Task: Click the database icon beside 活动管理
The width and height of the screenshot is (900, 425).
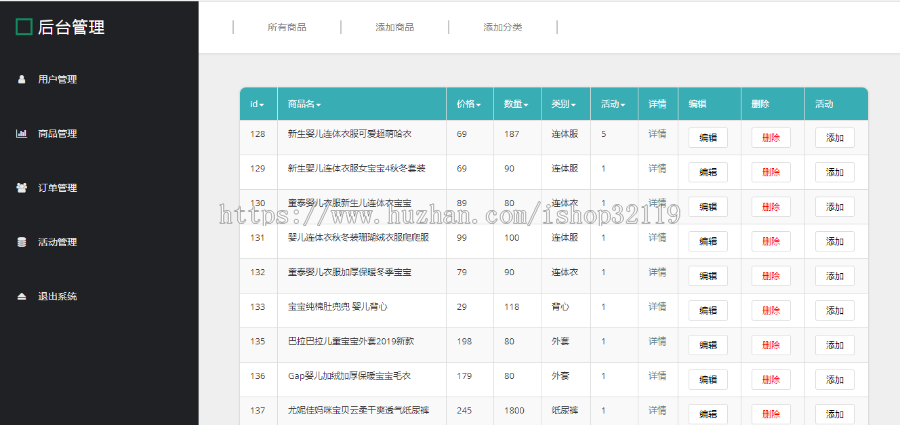Action: (21, 242)
